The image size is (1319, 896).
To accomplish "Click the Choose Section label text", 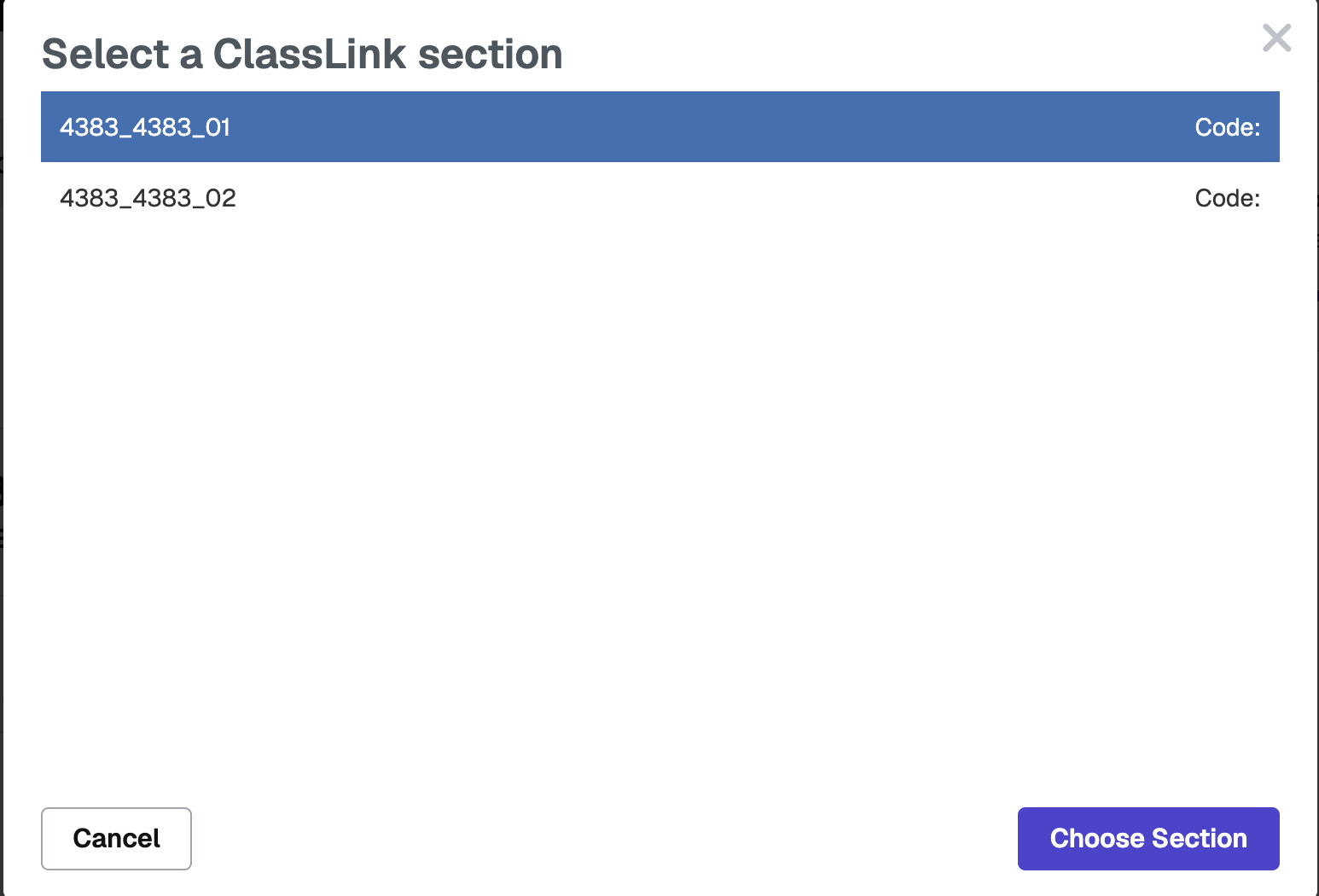I will [1148, 839].
